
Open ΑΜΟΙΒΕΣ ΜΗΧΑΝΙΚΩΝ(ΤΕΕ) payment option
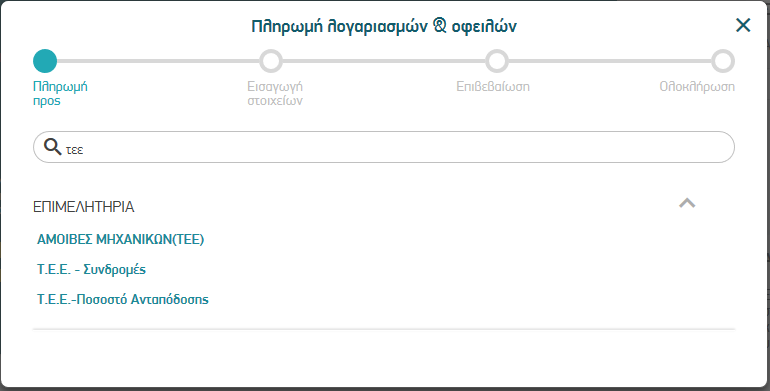coord(120,239)
